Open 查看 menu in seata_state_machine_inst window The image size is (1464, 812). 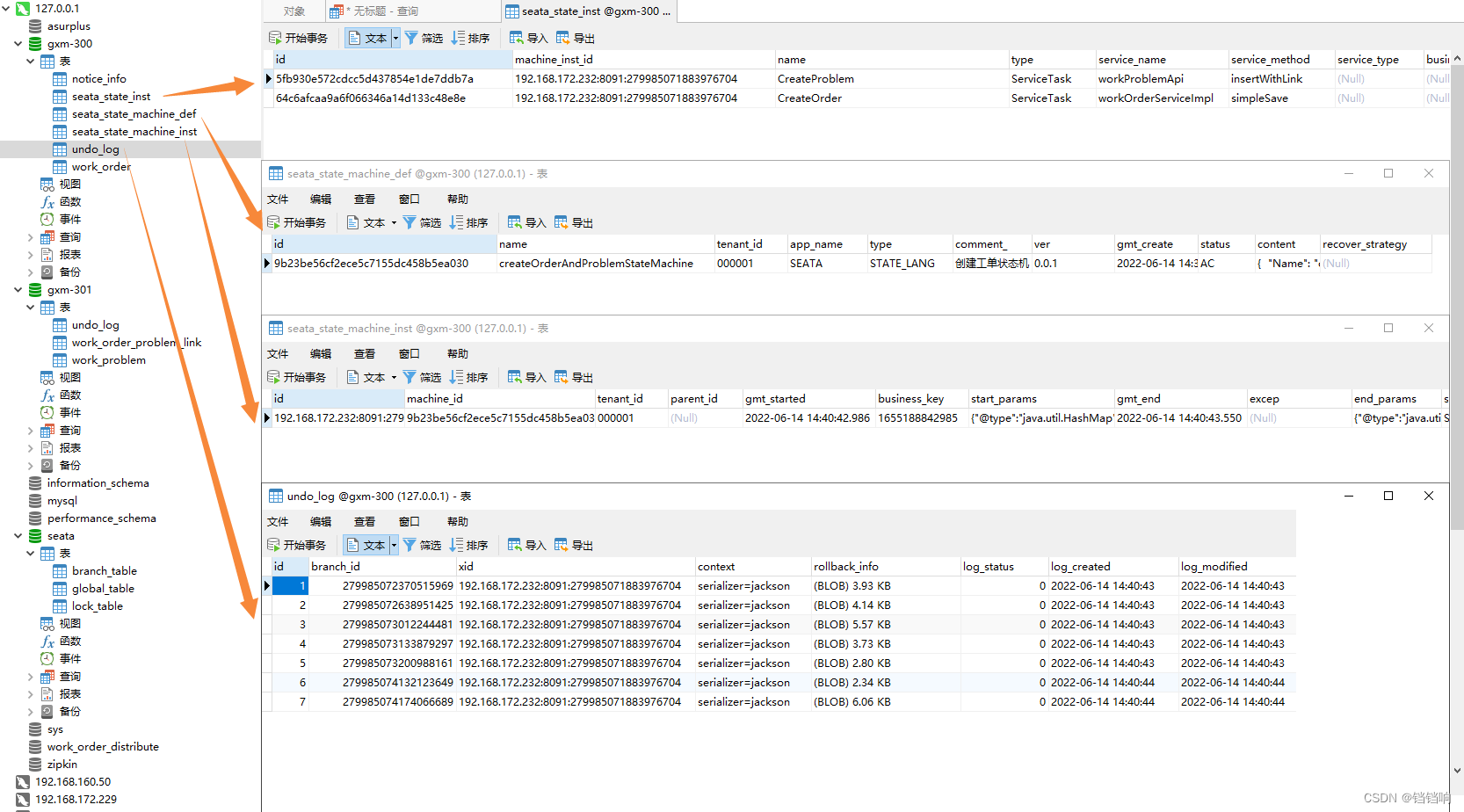[x=365, y=354]
